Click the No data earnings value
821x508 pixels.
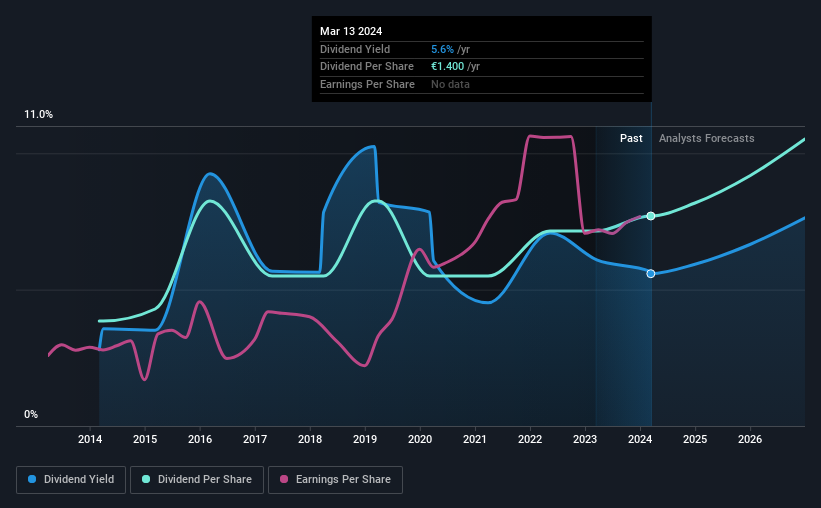pos(450,84)
